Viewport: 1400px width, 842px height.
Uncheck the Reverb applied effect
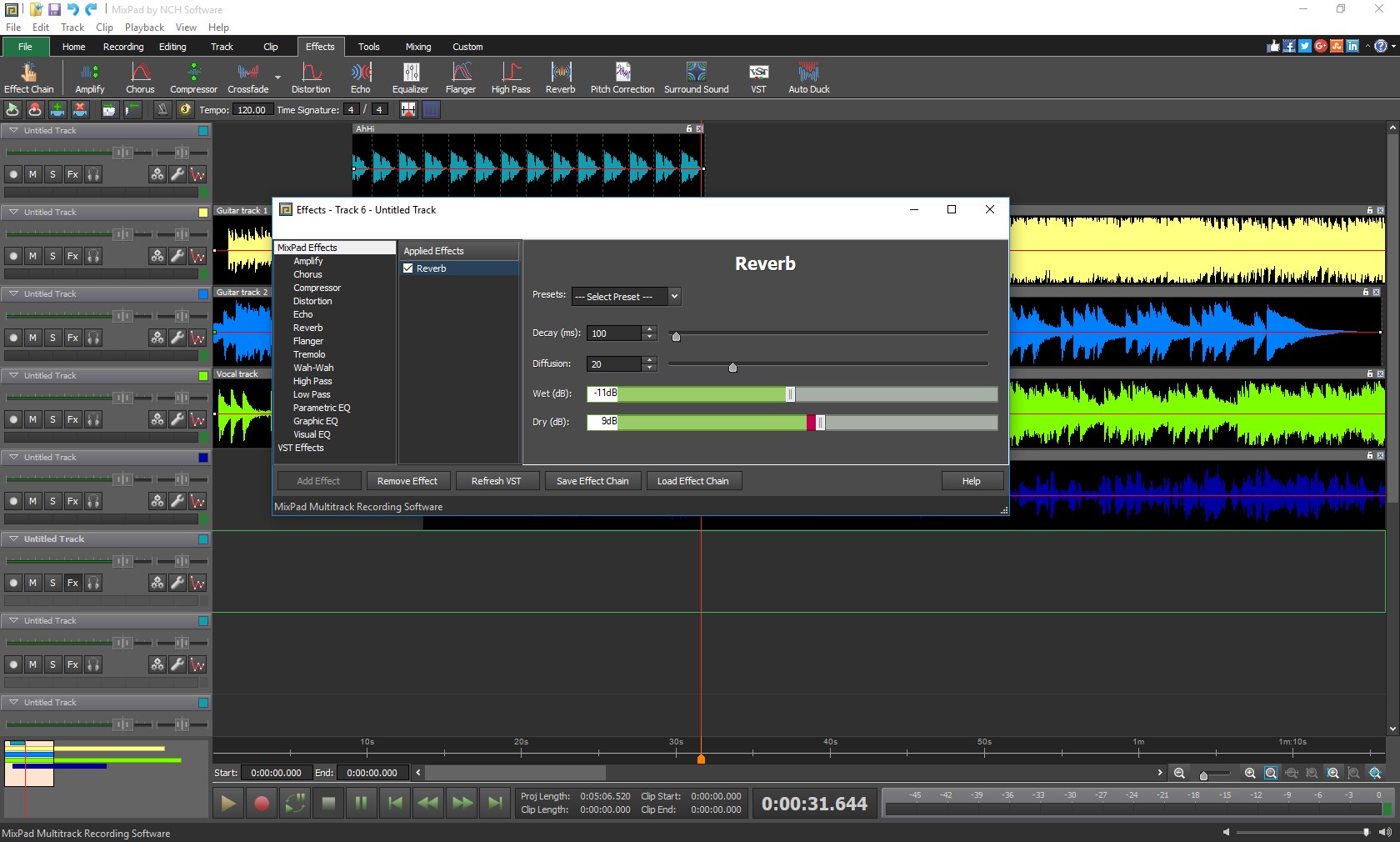tap(408, 268)
